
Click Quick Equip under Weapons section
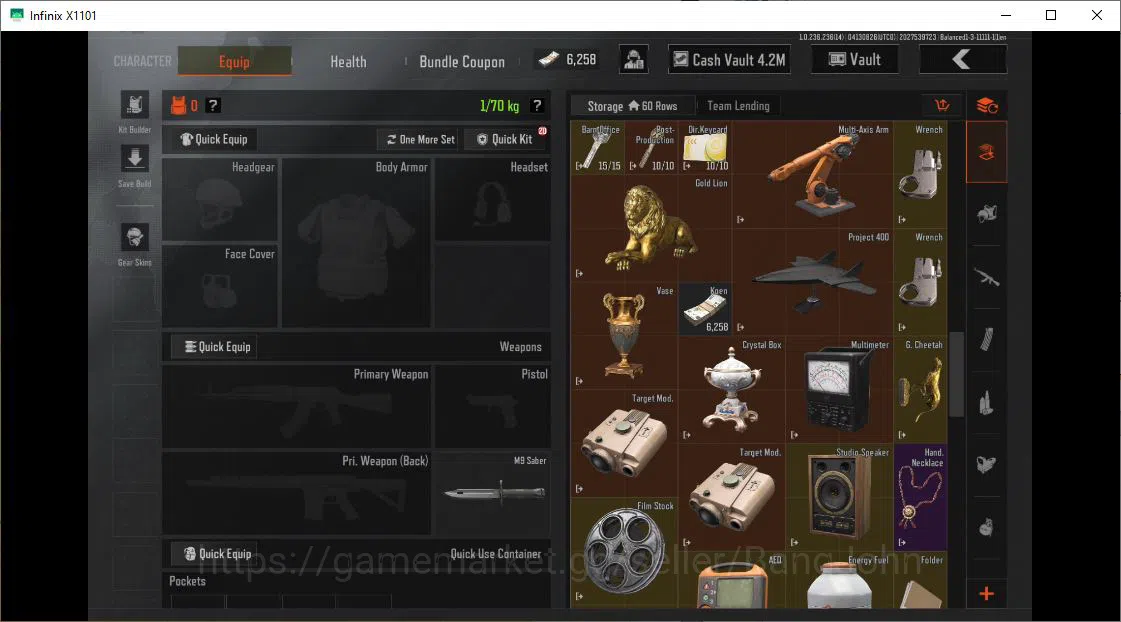coord(214,347)
